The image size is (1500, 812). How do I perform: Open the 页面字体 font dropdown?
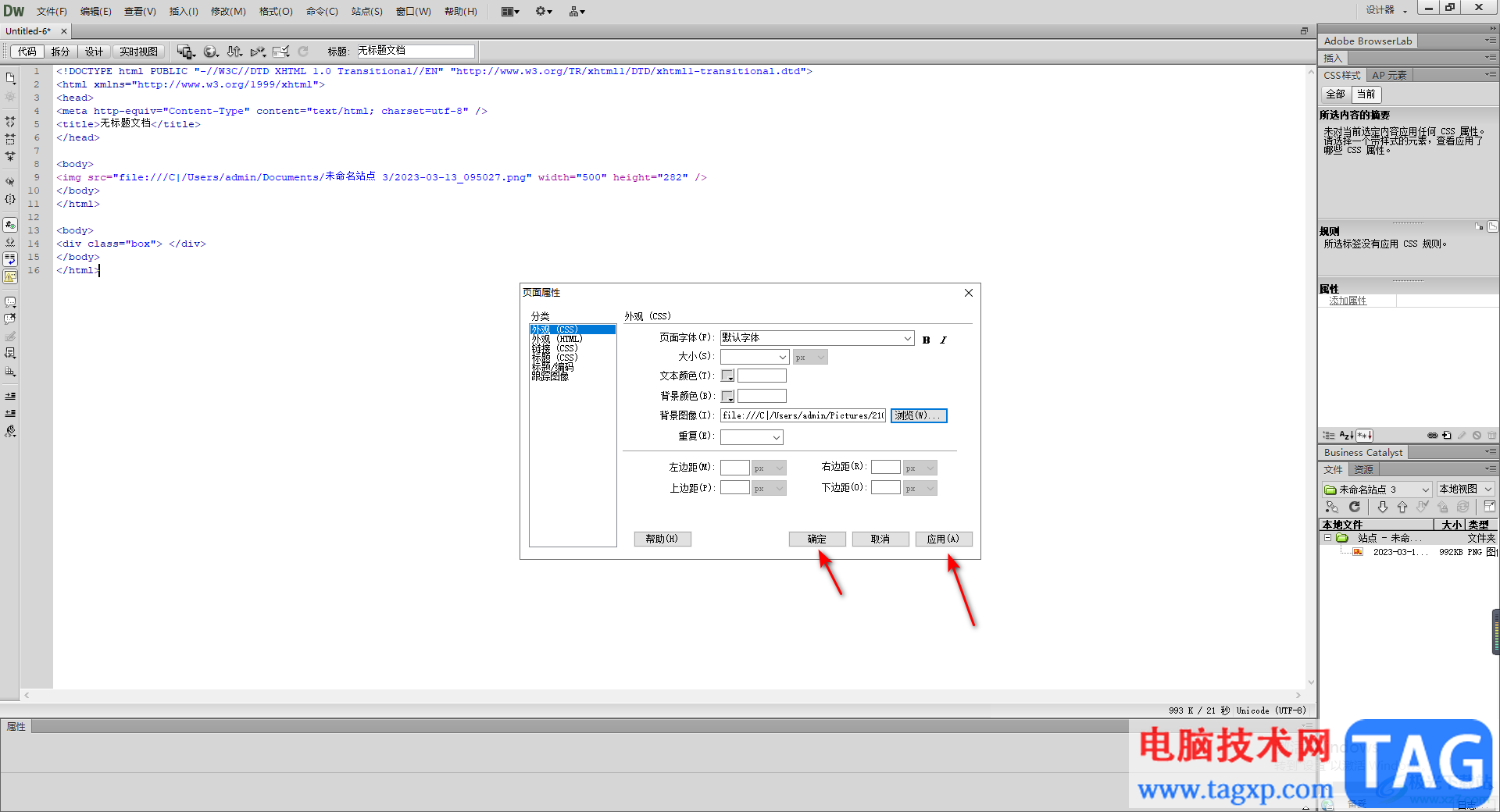click(x=908, y=338)
